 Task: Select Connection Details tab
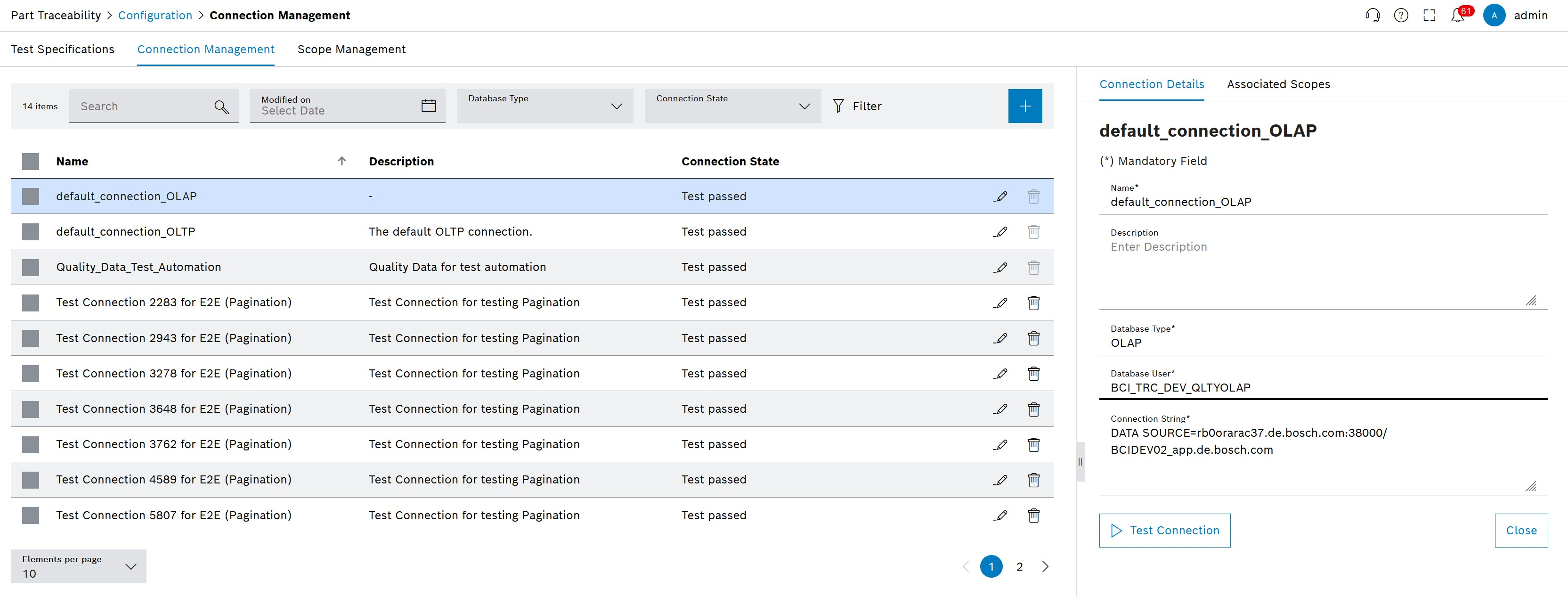(x=1152, y=84)
